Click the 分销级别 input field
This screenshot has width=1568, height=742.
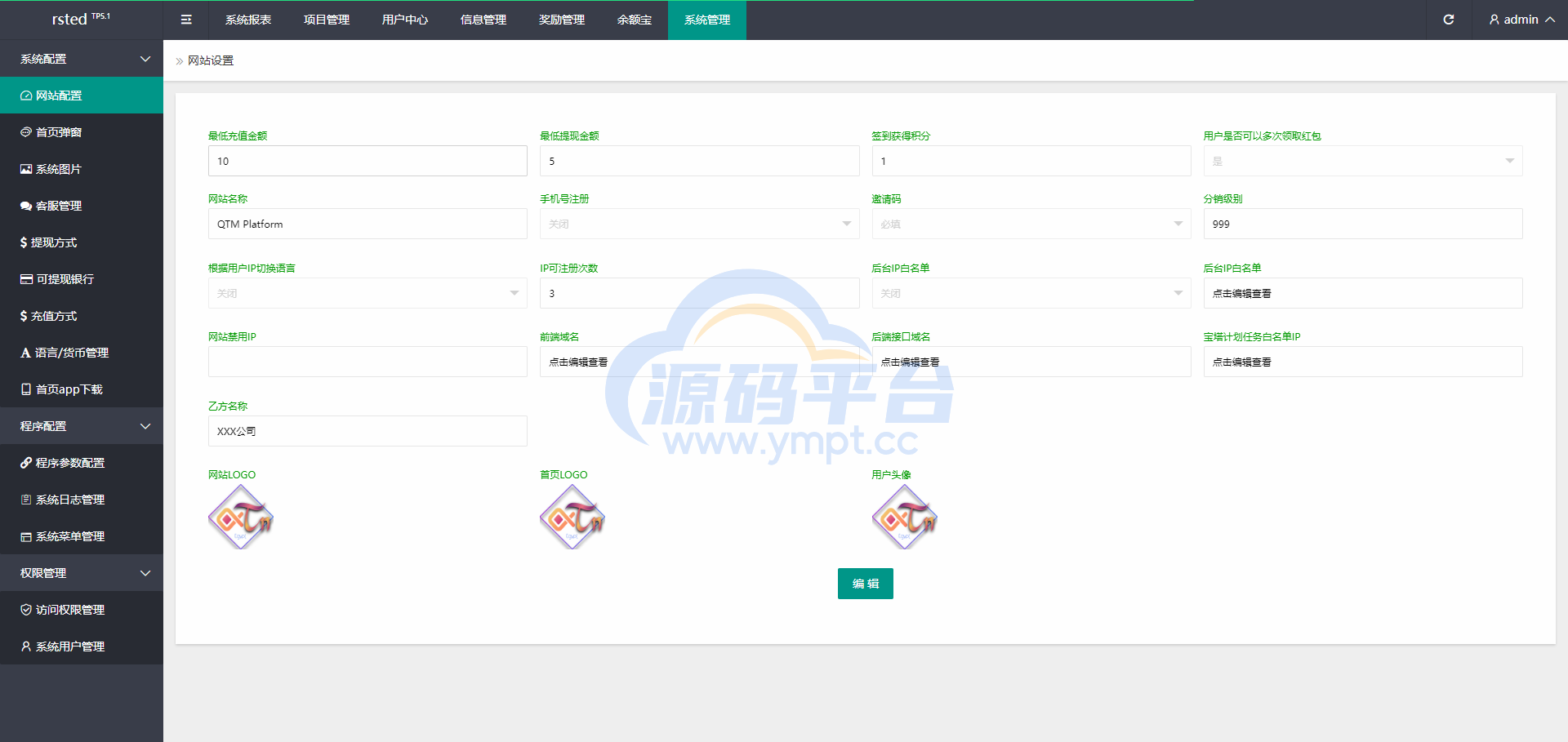1363,224
